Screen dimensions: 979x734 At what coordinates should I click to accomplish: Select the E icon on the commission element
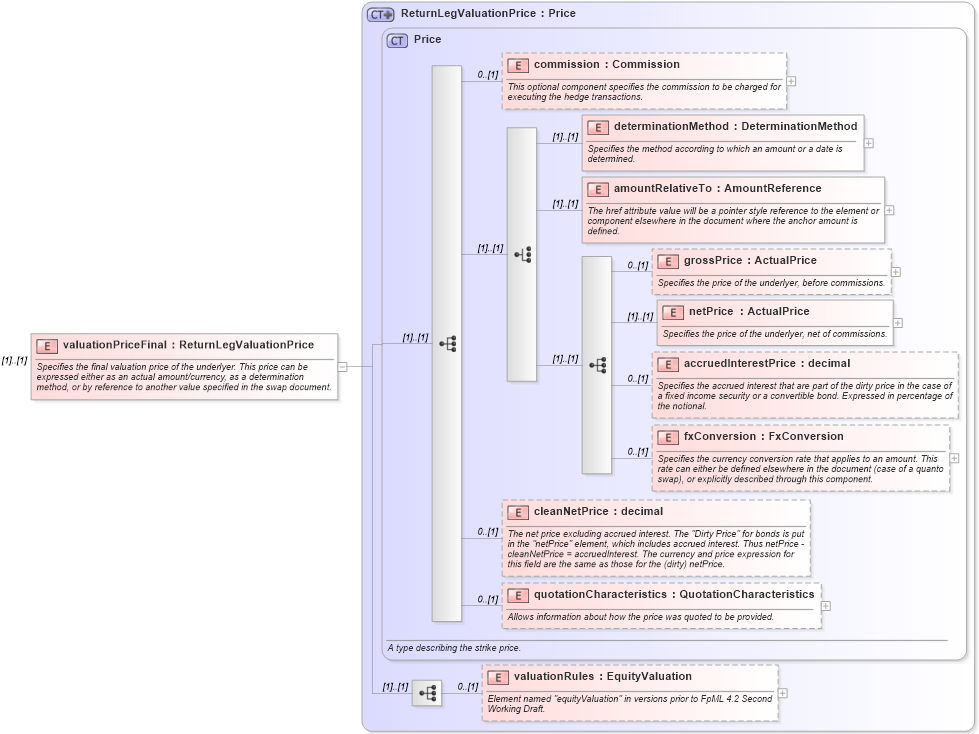tap(517, 64)
